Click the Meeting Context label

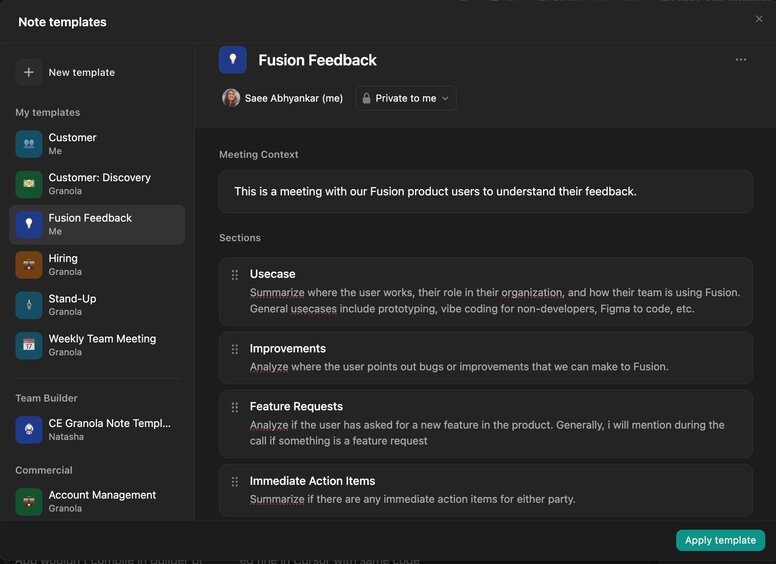[x=258, y=155]
